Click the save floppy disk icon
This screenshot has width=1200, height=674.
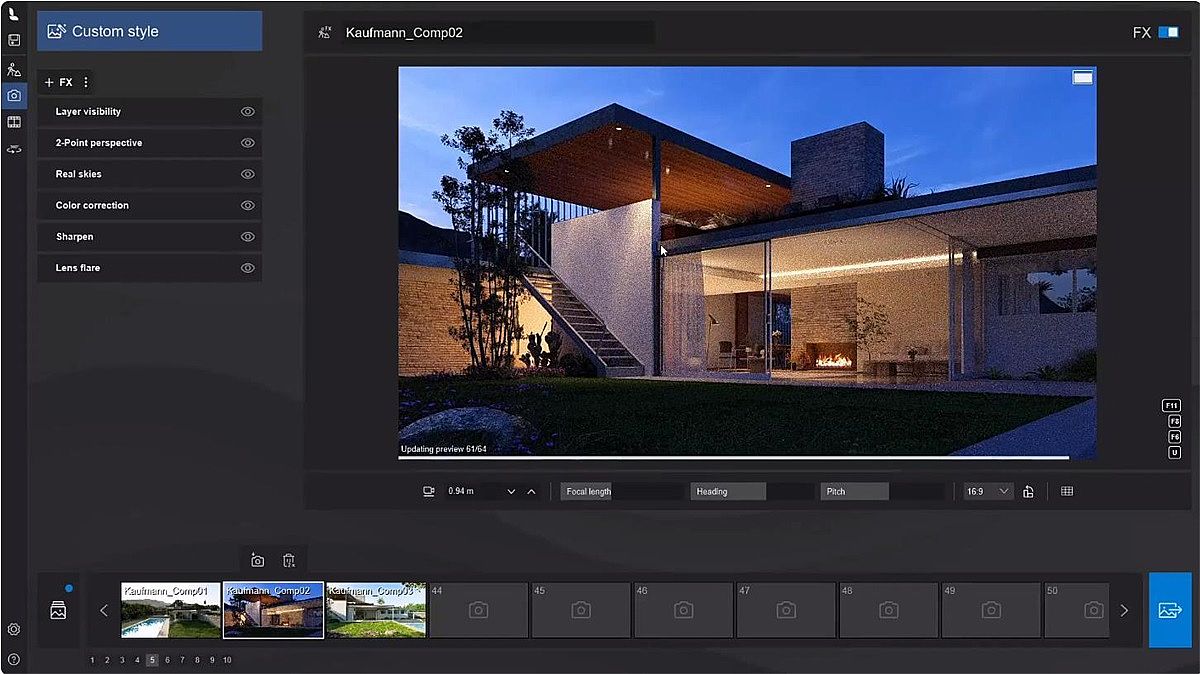(13, 41)
